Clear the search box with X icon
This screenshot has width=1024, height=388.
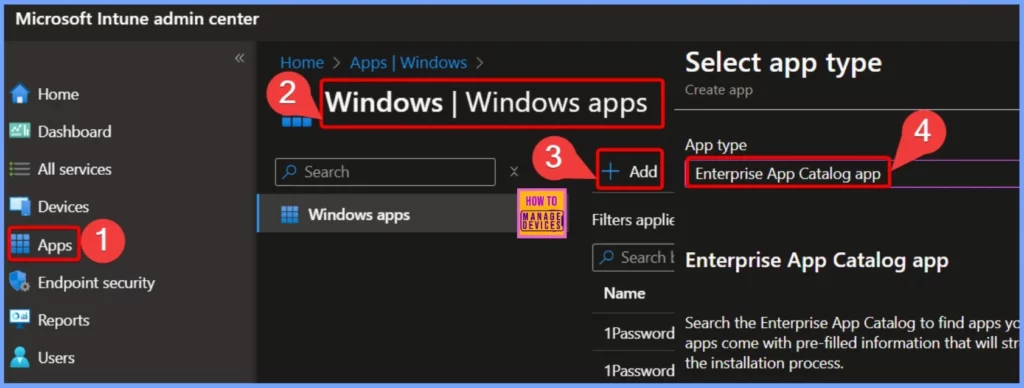[514, 172]
